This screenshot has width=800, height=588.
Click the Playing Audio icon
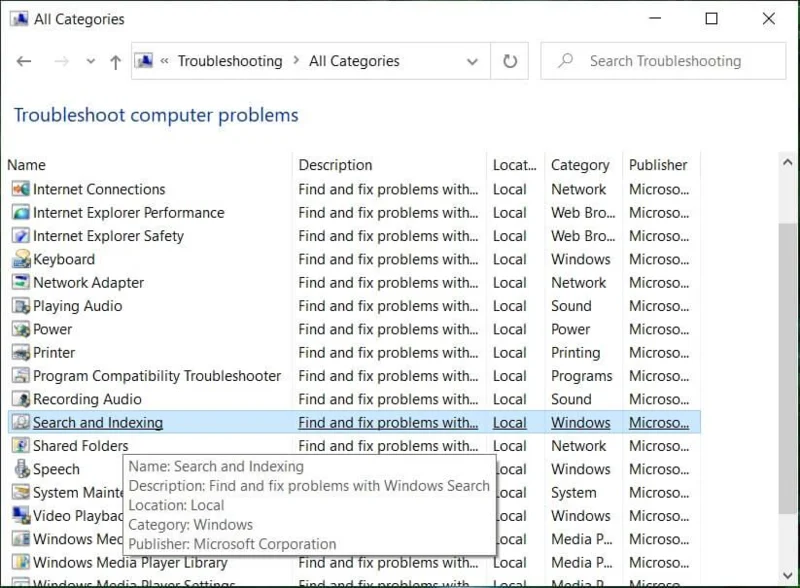tap(21, 306)
